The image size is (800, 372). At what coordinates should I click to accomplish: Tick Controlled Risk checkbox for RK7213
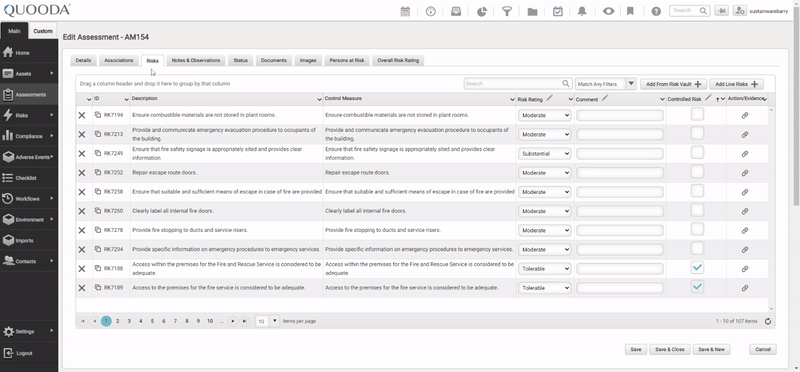click(x=697, y=133)
